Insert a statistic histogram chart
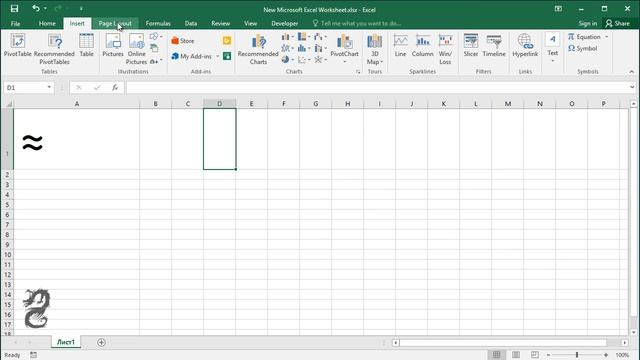 (304, 49)
